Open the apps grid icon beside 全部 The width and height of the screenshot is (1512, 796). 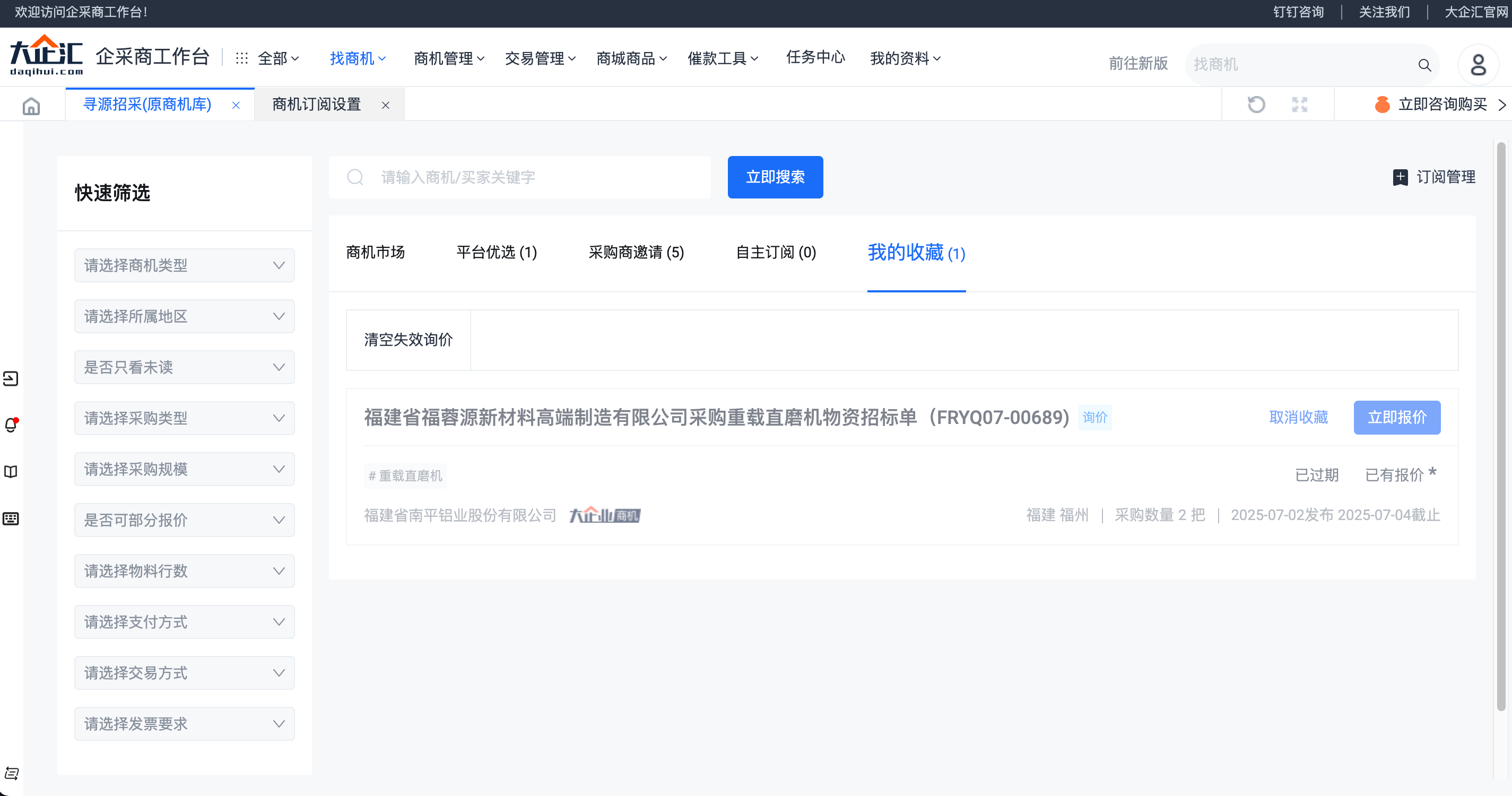coord(241,57)
